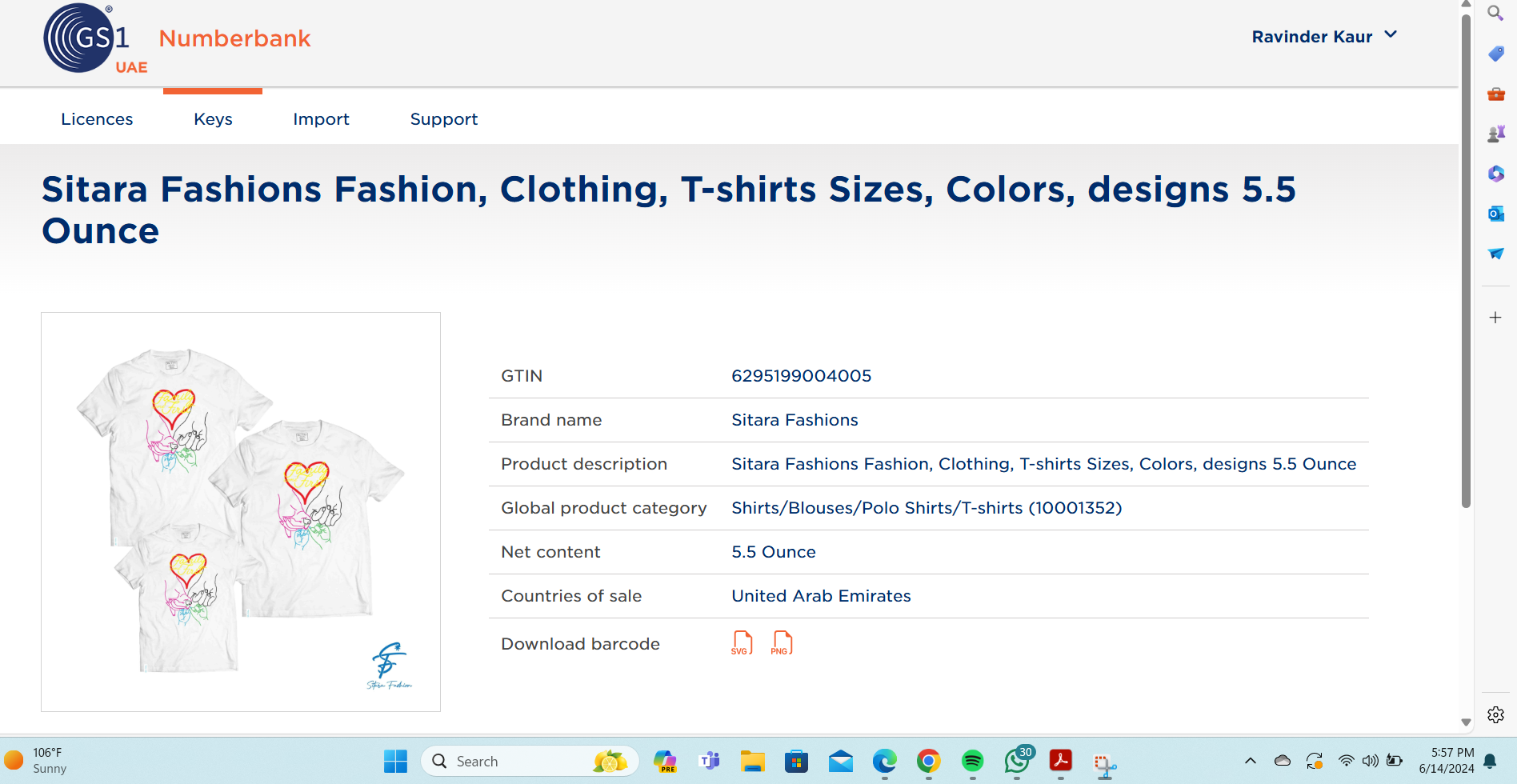Screen dimensions: 1517x784
Task: Add new app to Edge sidebar
Action: [1495, 318]
